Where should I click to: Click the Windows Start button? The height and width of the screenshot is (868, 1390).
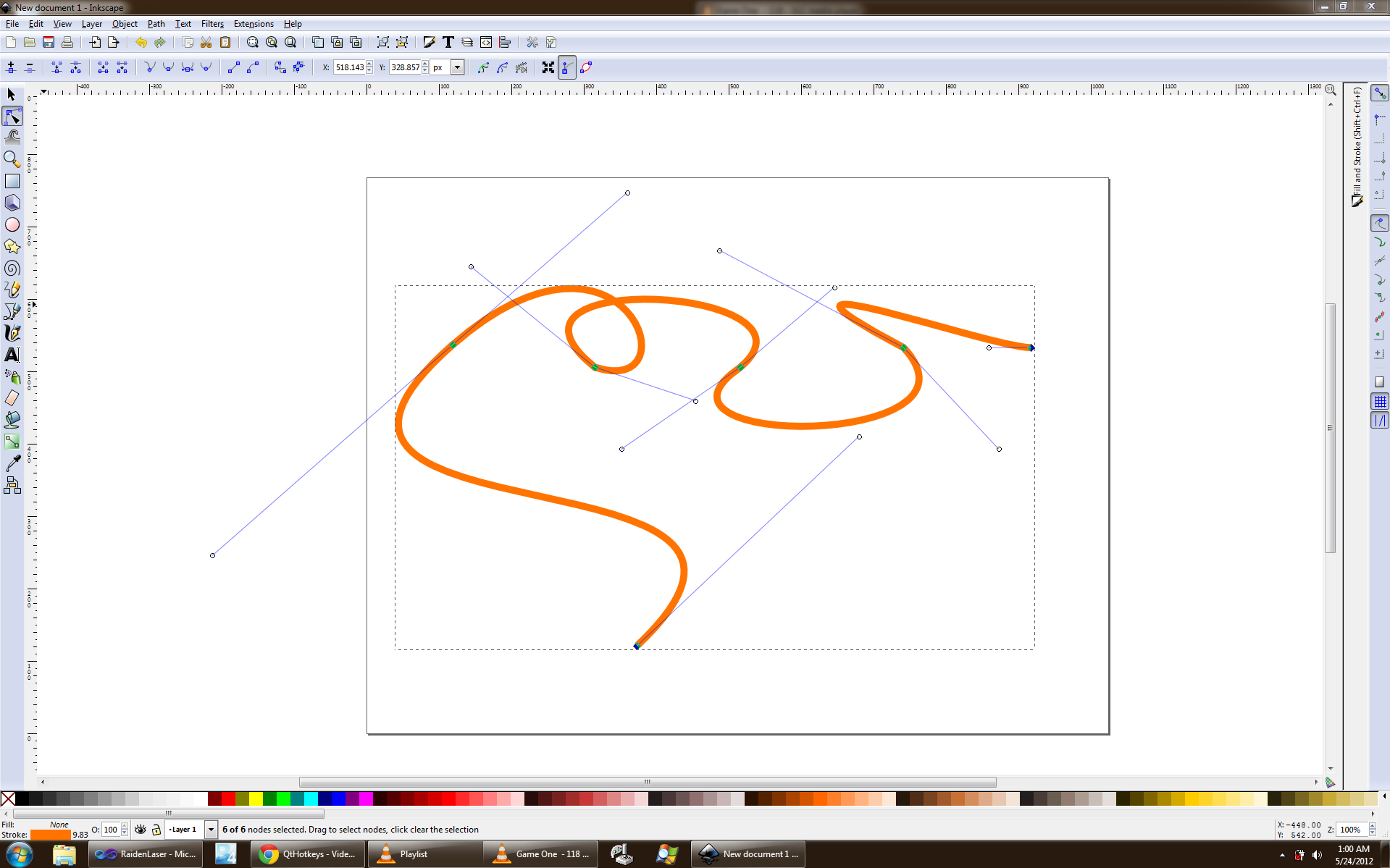(x=20, y=854)
